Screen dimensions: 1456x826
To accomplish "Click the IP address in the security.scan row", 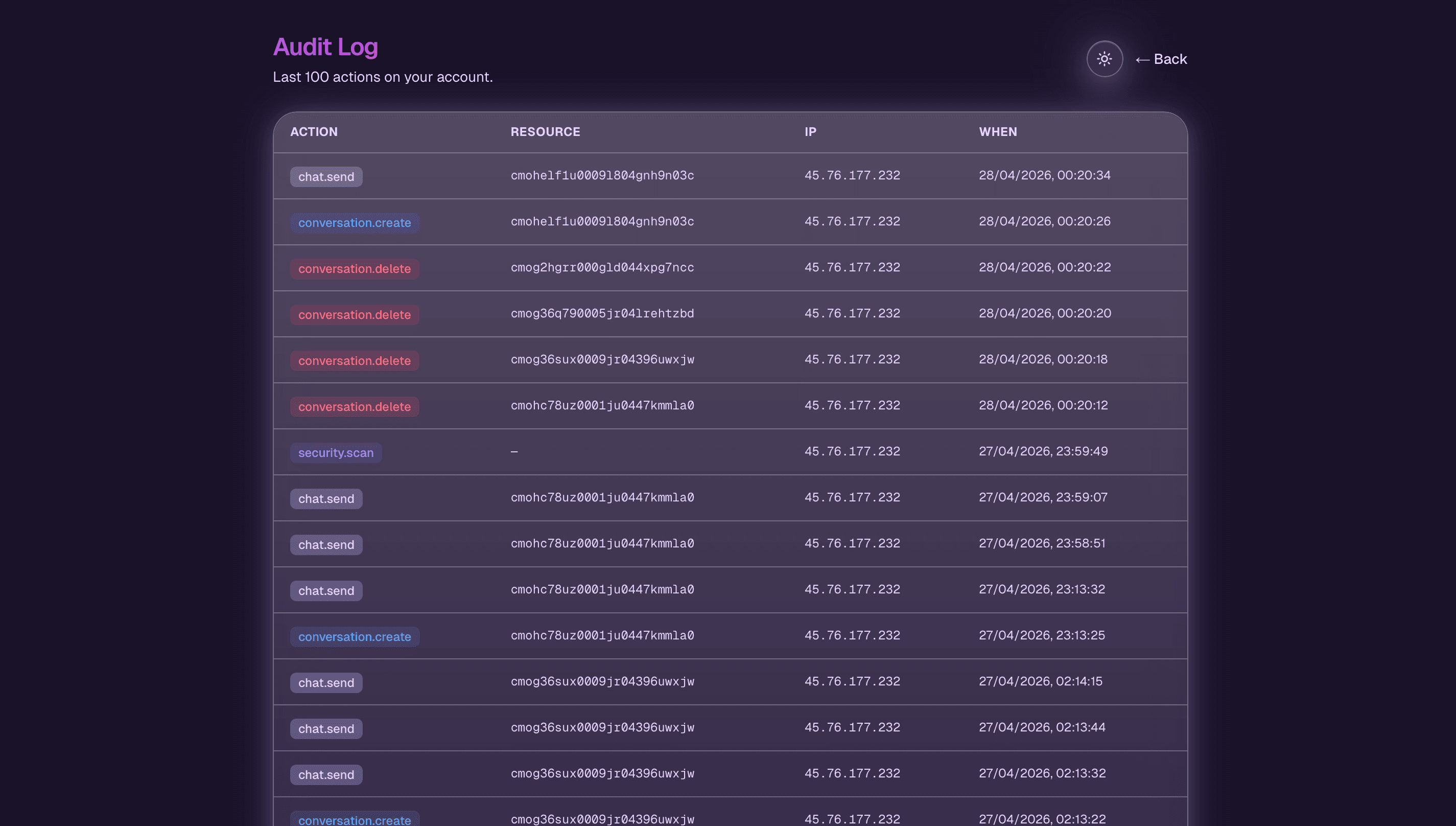I will pos(852,451).
